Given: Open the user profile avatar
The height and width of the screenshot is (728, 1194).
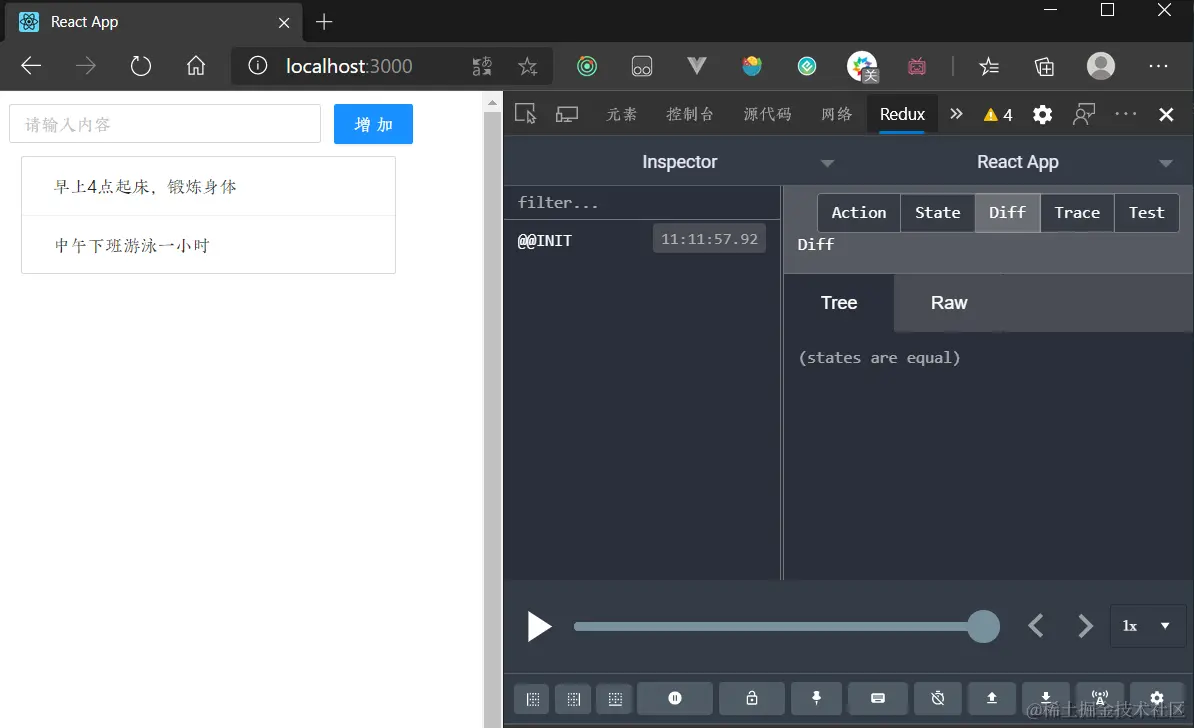Looking at the screenshot, I should click(x=1100, y=66).
